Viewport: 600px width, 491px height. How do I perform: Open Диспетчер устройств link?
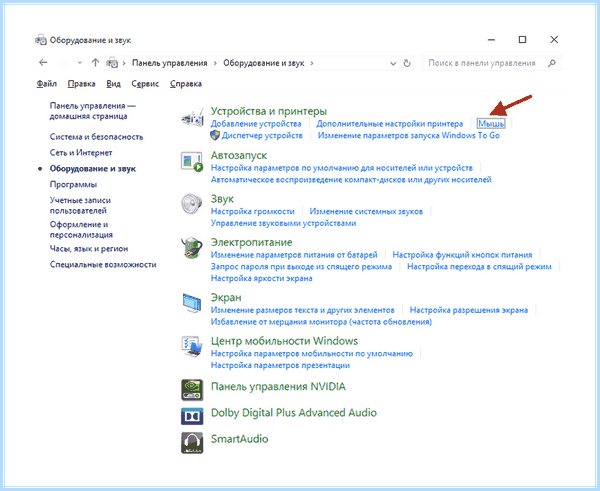pyautogui.click(x=262, y=135)
